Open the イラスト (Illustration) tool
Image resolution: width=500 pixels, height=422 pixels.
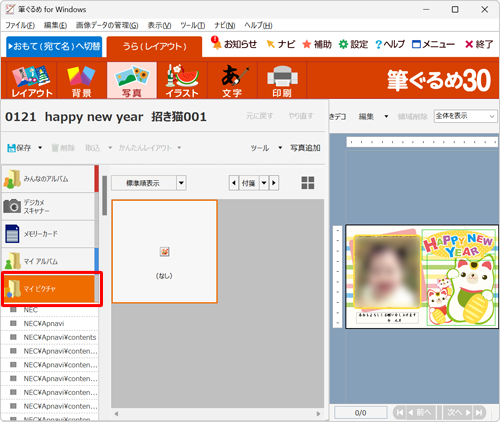pyautogui.click(x=182, y=81)
